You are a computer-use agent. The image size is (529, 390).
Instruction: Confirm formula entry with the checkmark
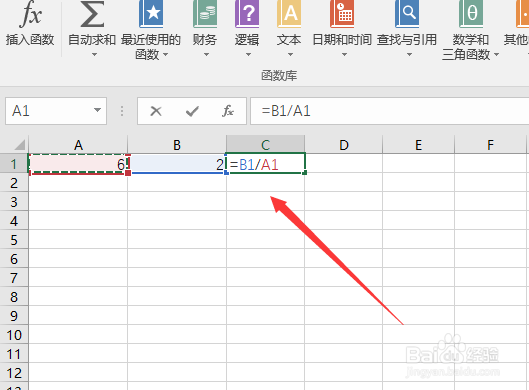click(192, 111)
